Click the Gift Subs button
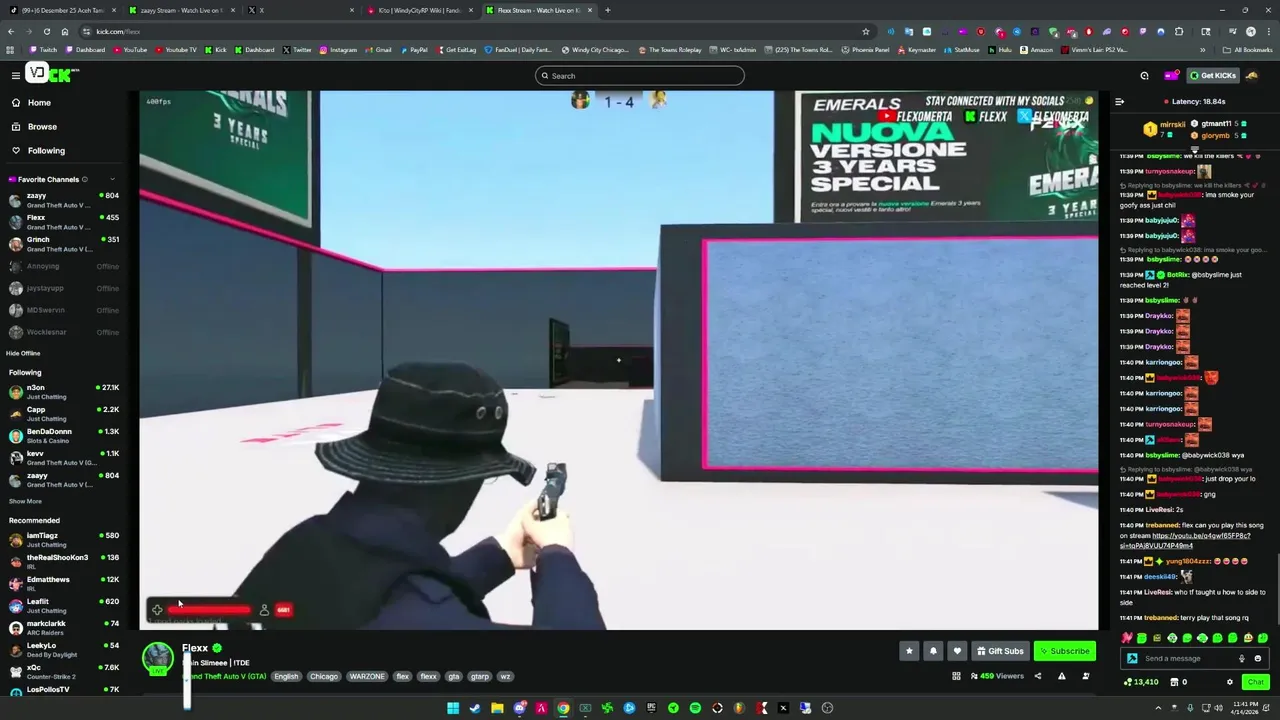Image resolution: width=1280 pixels, height=720 pixels. point(1000,651)
